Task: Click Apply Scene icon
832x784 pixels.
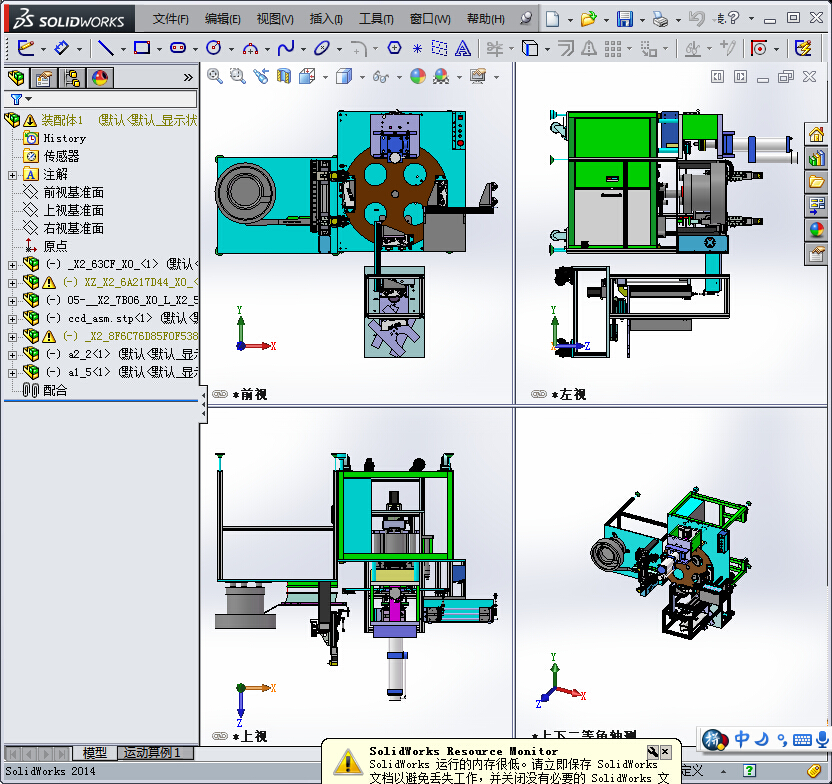Action: pos(441,76)
